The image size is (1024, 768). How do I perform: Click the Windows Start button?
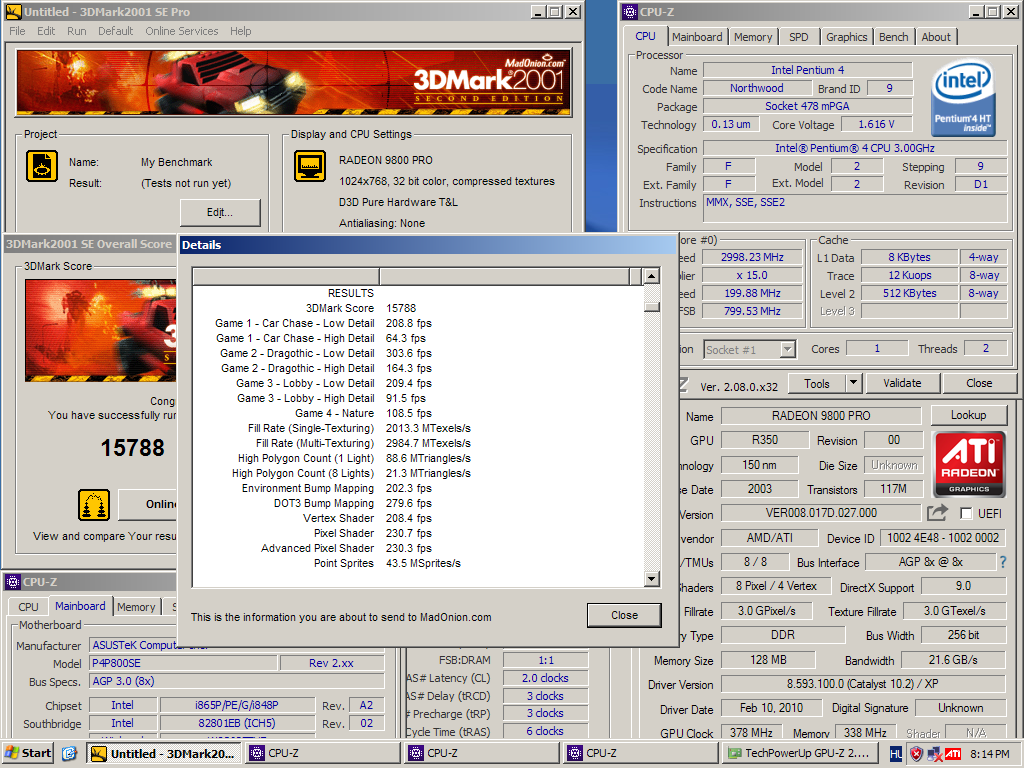28,754
